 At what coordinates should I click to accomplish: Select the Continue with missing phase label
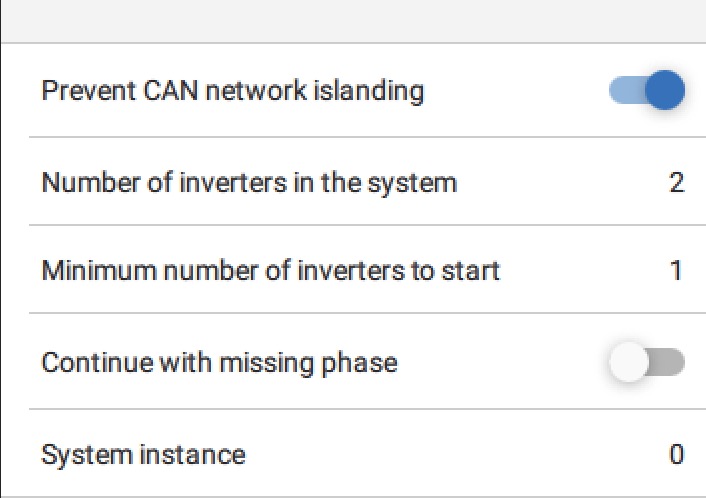(219, 362)
